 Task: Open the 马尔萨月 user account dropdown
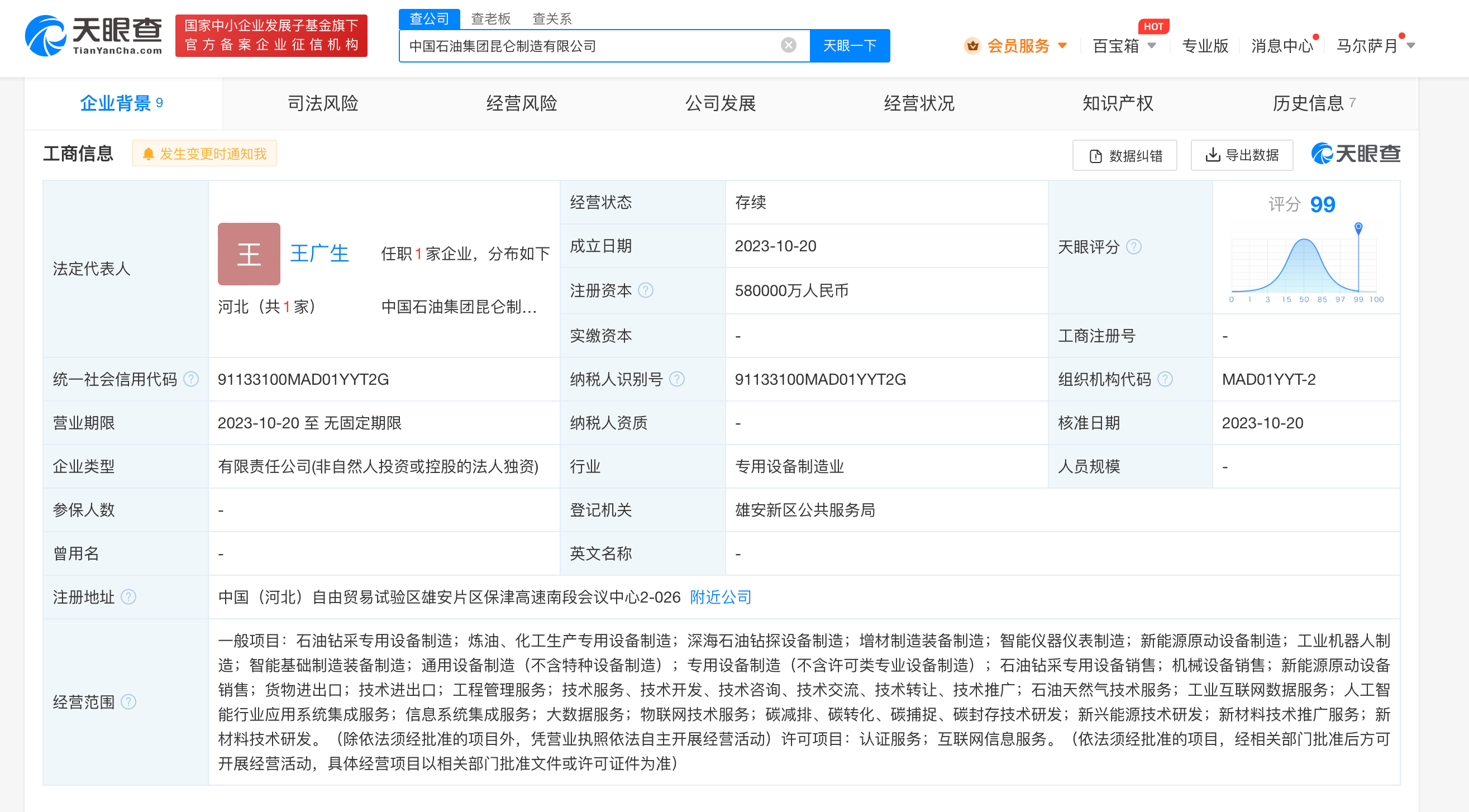1411,45
